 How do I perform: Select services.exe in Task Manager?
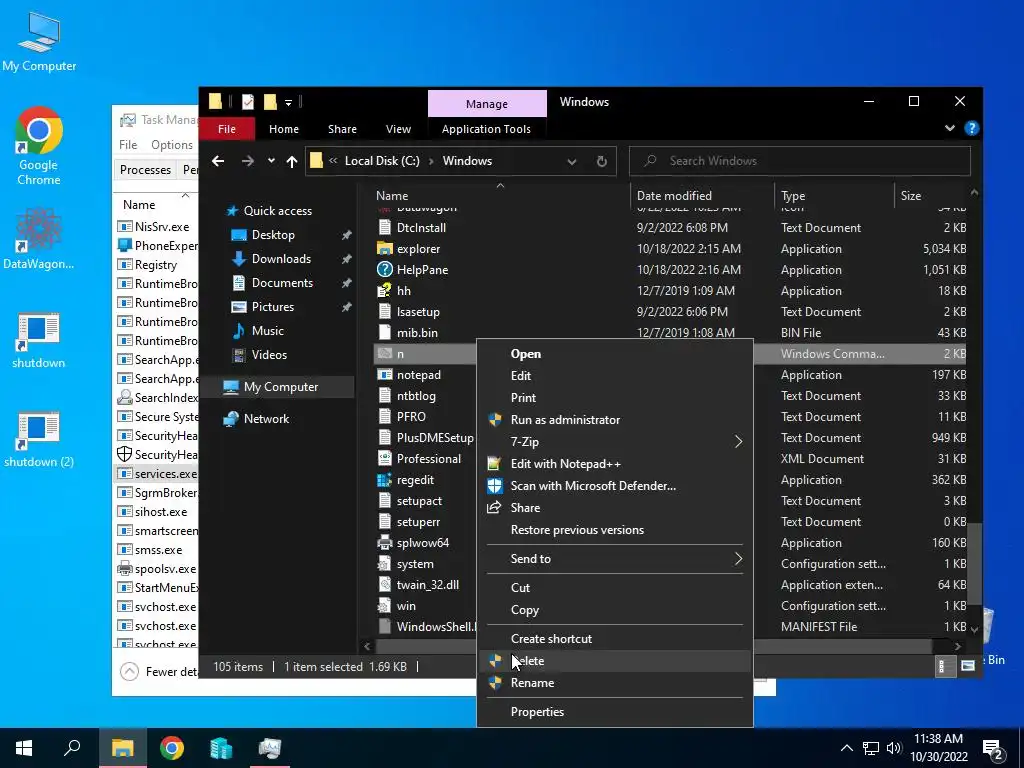(x=157, y=473)
